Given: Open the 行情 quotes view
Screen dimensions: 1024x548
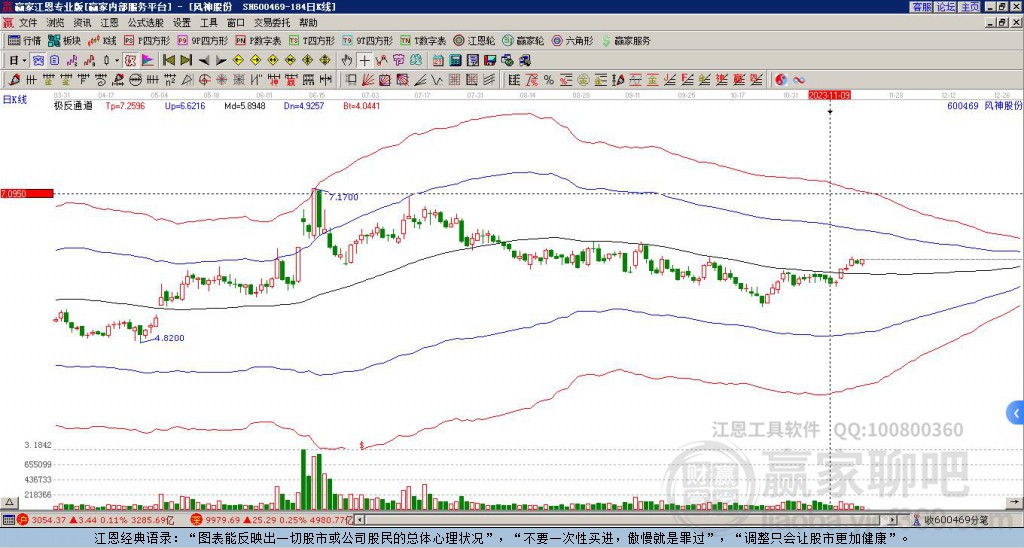Looking at the screenshot, I should 24,40.
